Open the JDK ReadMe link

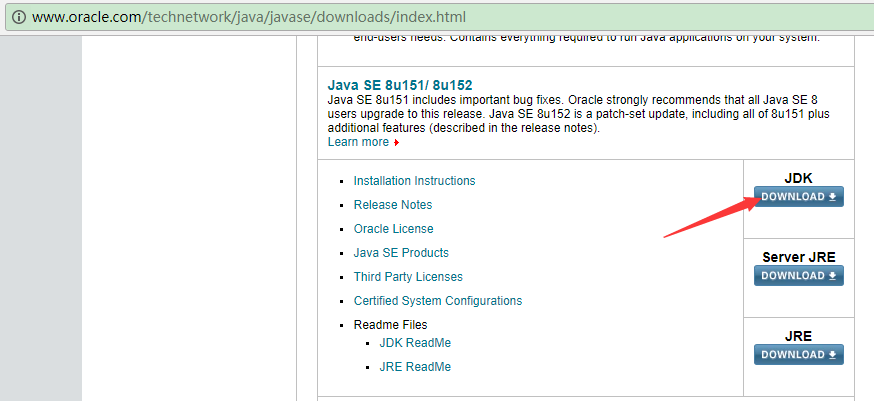(x=415, y=342)
